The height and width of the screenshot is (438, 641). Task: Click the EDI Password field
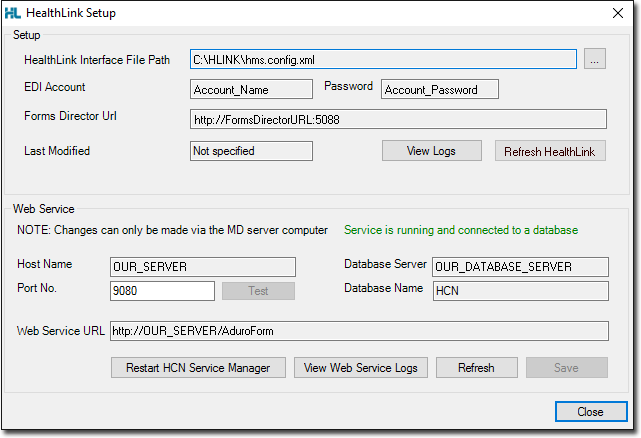pyautogui.click(x=440, y=90)
